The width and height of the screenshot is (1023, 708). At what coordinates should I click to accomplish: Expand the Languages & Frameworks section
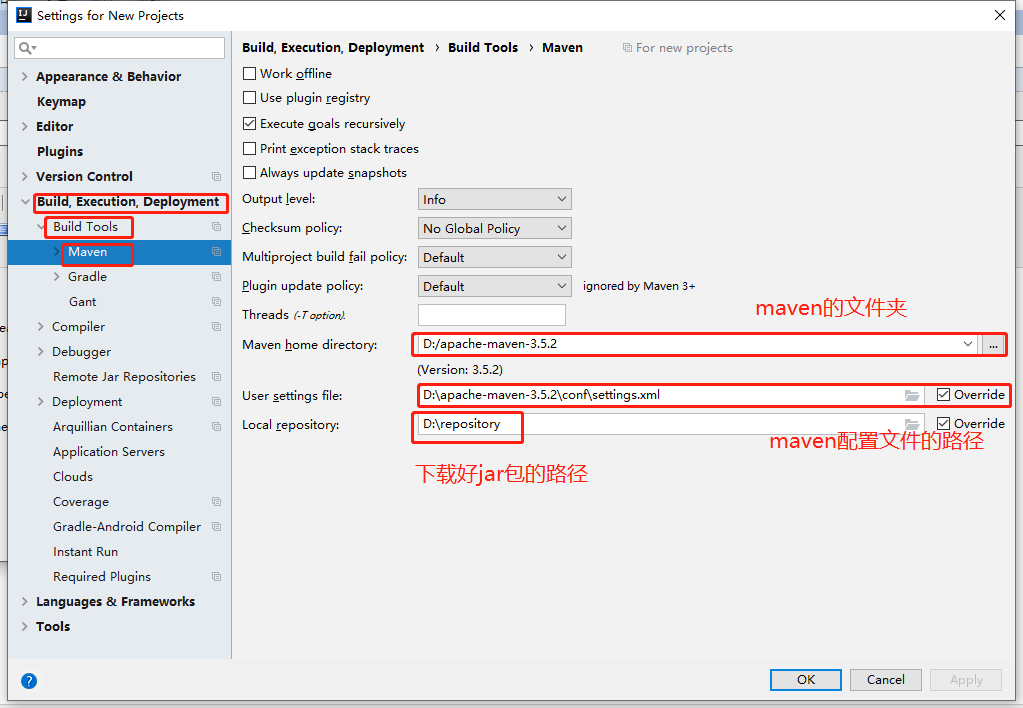25,602
